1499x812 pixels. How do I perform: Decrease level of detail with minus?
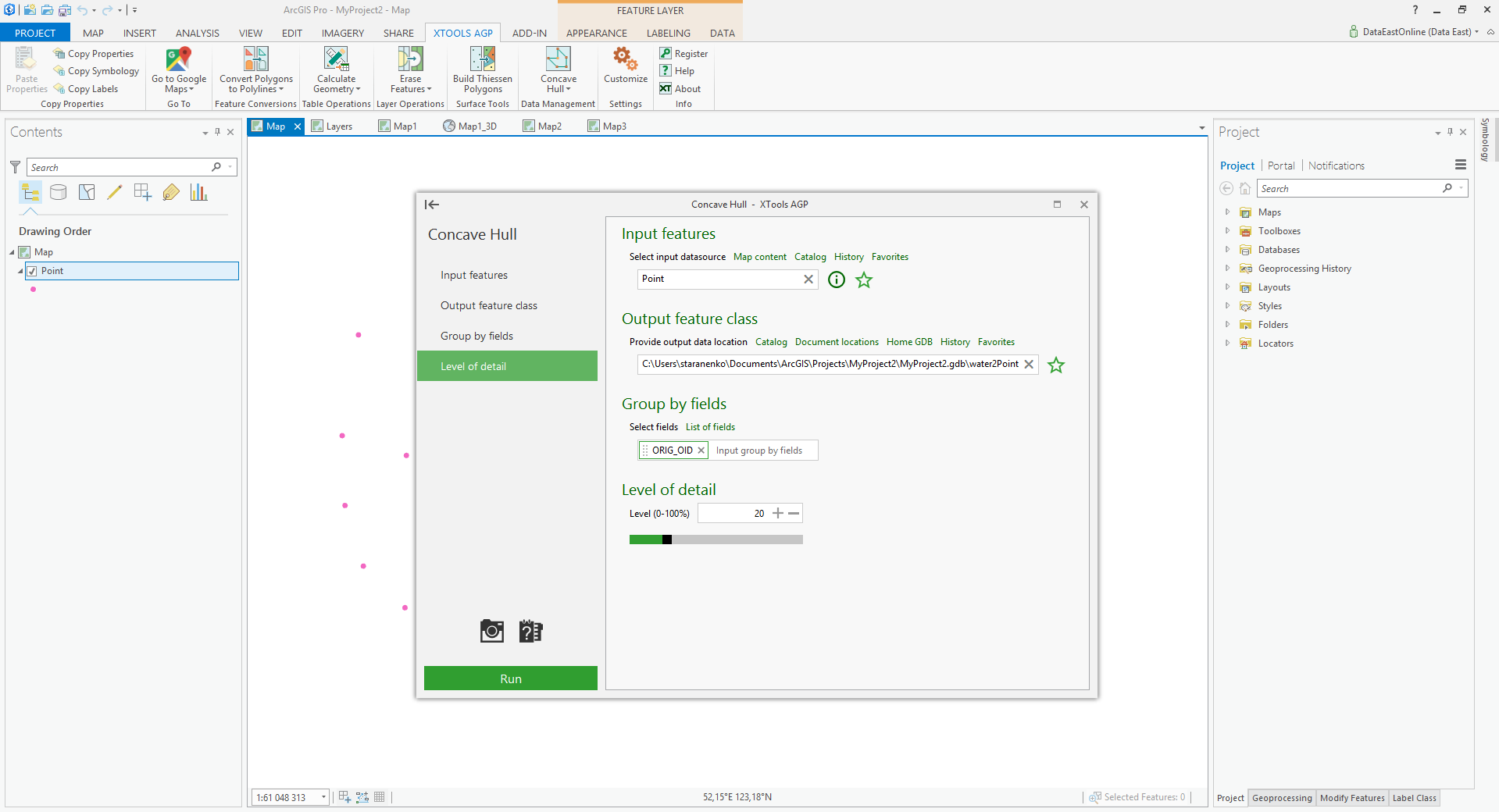(794, 513)
